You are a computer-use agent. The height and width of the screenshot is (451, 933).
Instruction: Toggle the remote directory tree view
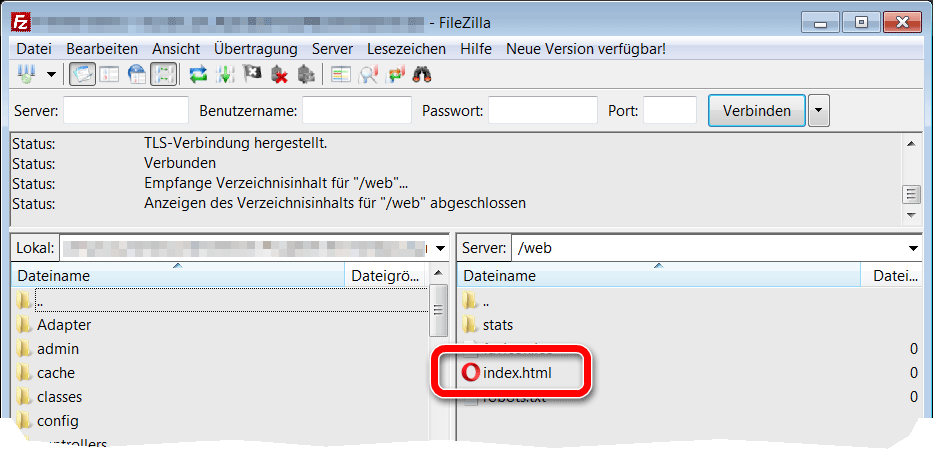click(x=136, y=75)
